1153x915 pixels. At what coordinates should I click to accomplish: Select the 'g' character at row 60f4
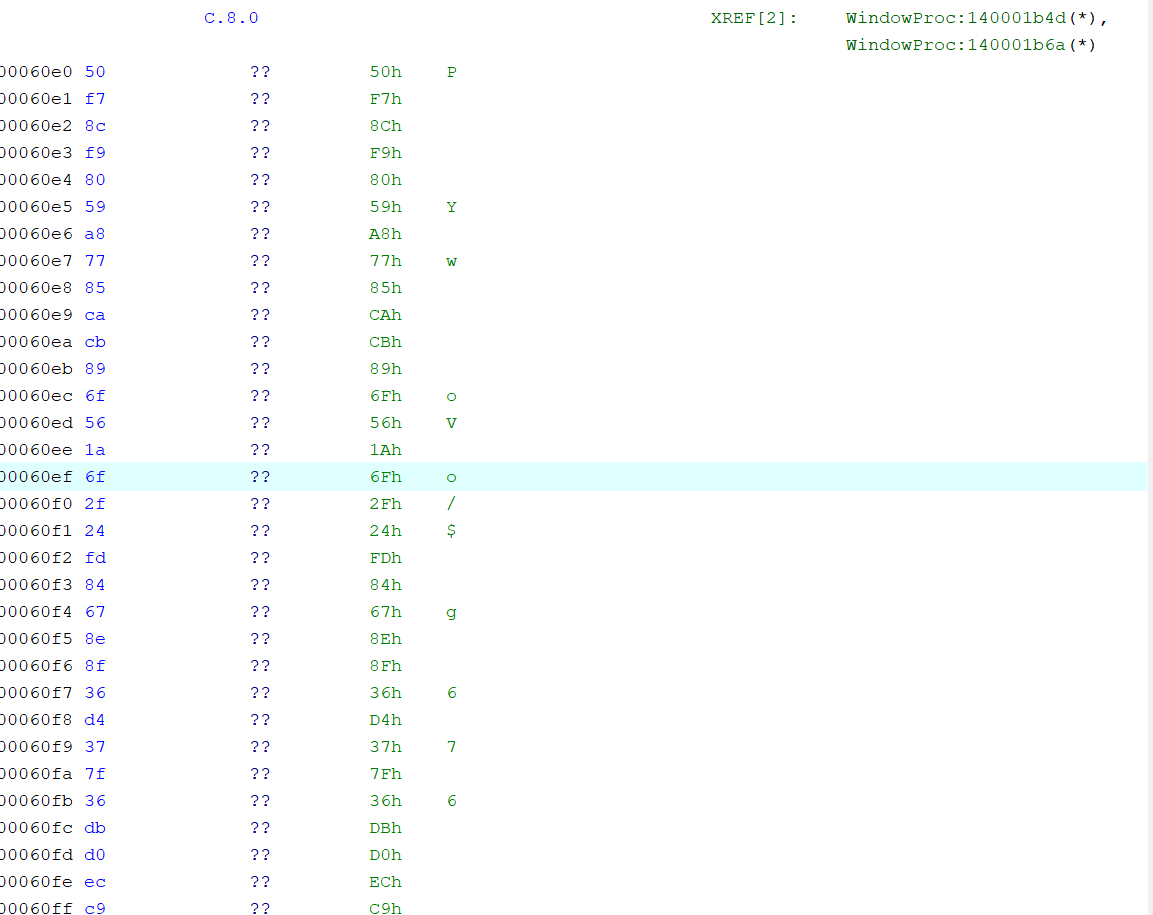451,612
